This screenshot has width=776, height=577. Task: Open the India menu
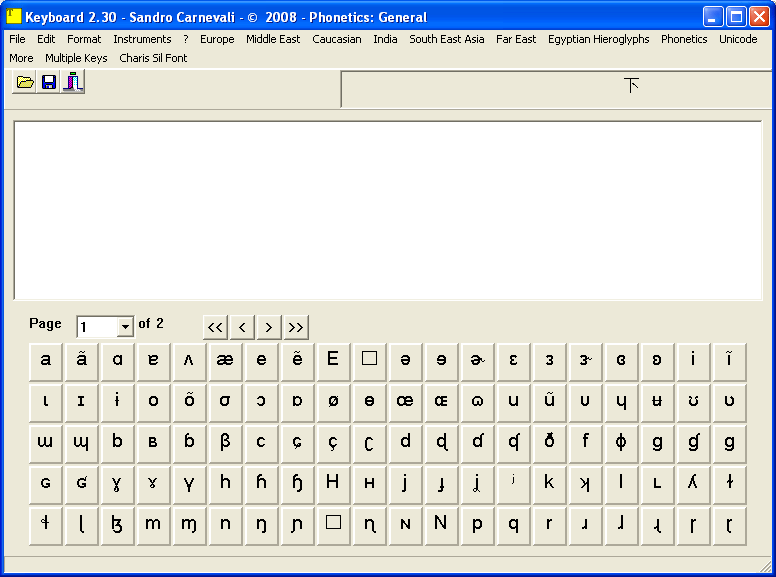385,39
